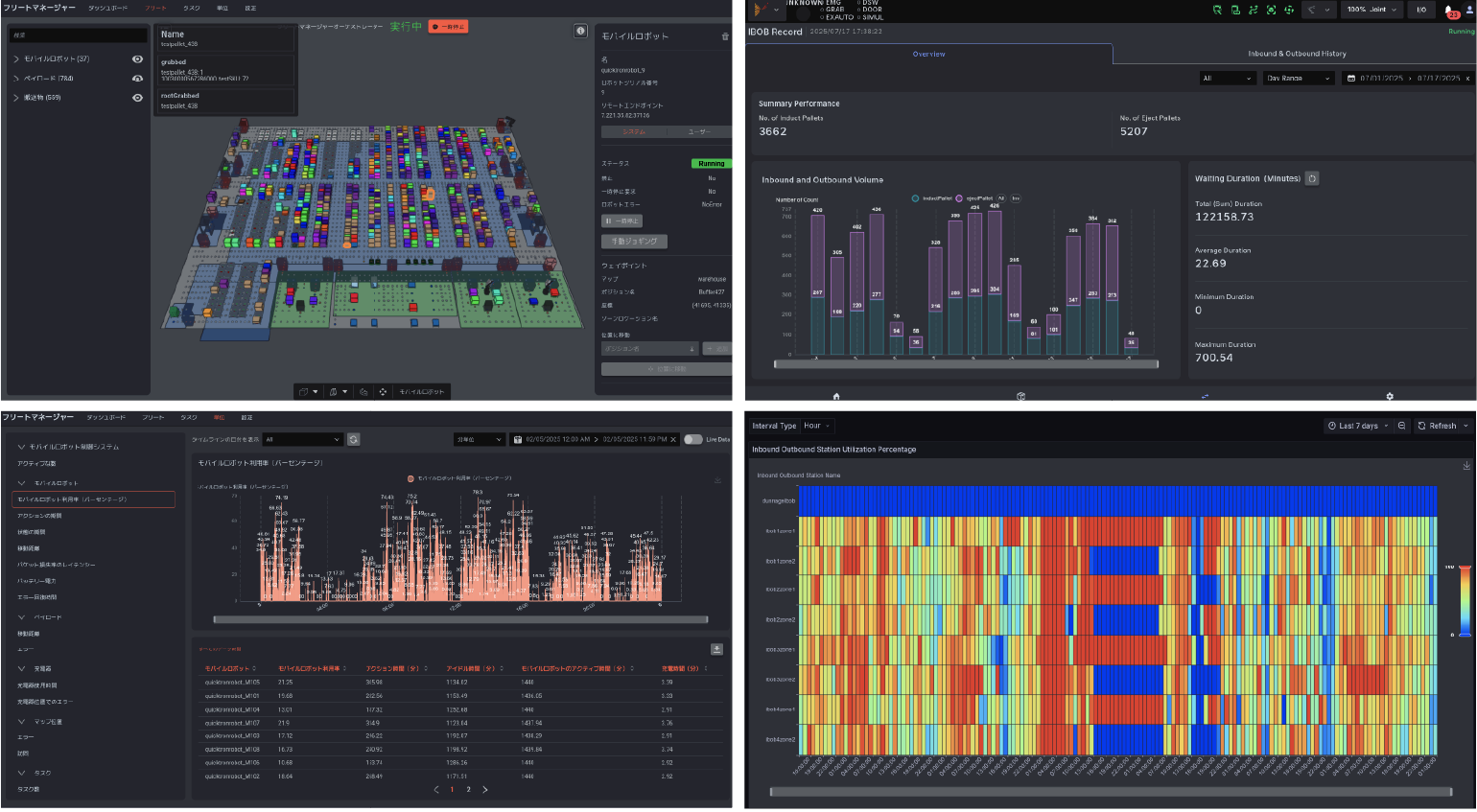Select the Overview tab in IBOB Record
This screenshot has width=1477, height=812.
click(x=928, y=54)
